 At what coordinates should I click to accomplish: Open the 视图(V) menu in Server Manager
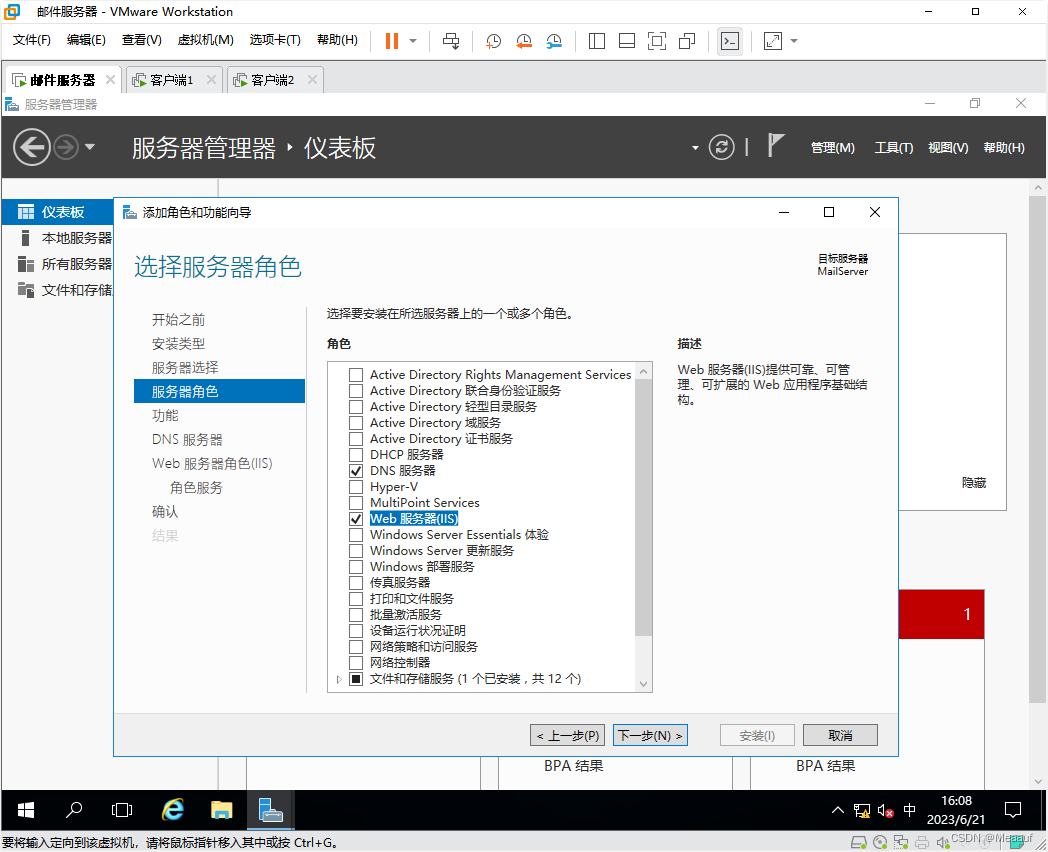[x=948, y=148]
